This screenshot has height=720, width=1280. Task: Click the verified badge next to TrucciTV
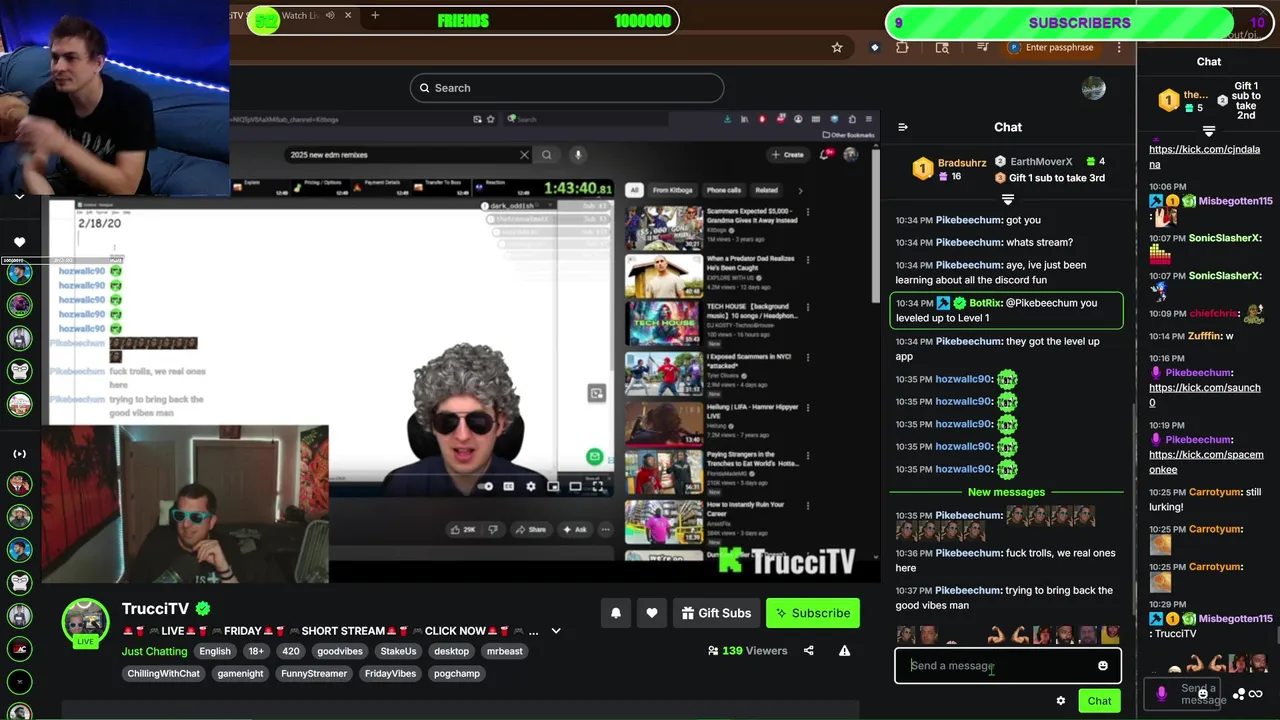tap(203, 609)
